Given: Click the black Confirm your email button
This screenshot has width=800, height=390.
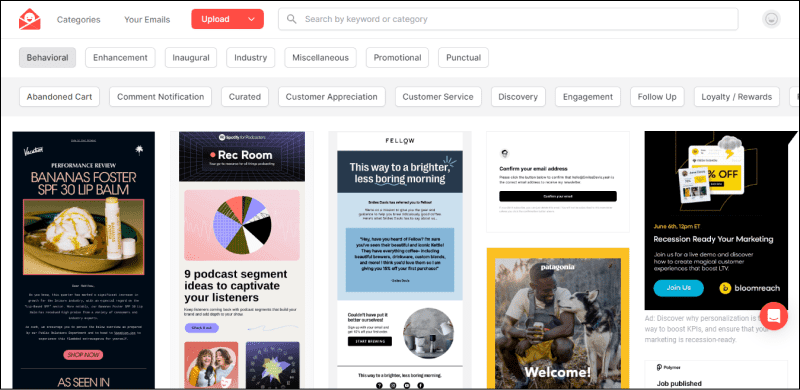Looking at the screenshot, I should point(558,197).
